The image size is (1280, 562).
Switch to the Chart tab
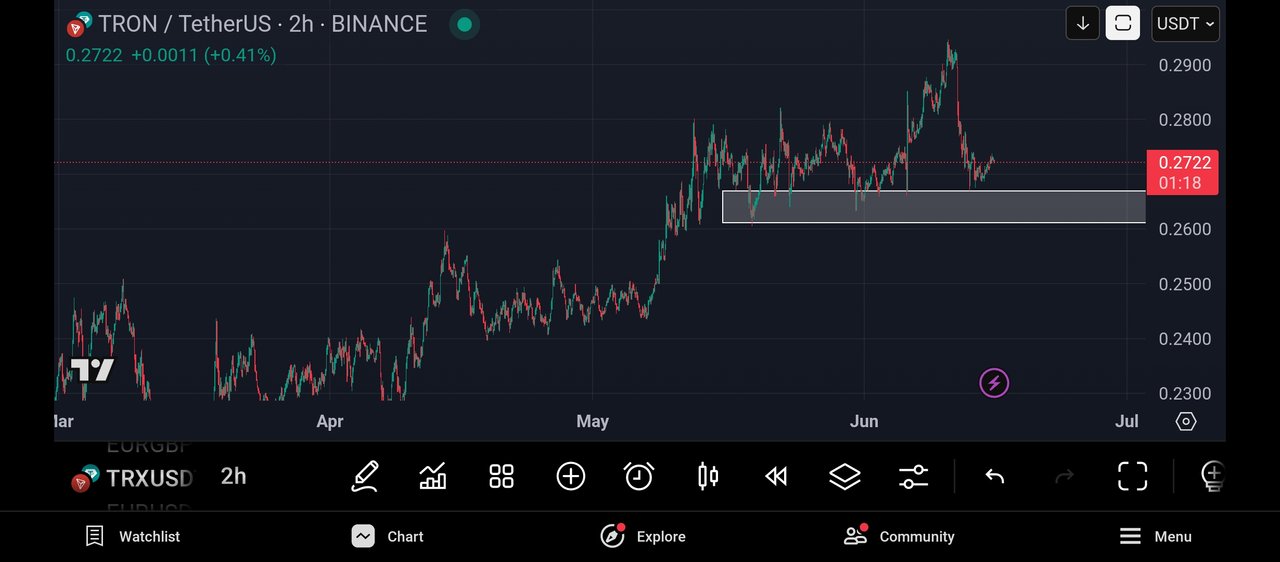click(388, 537)
